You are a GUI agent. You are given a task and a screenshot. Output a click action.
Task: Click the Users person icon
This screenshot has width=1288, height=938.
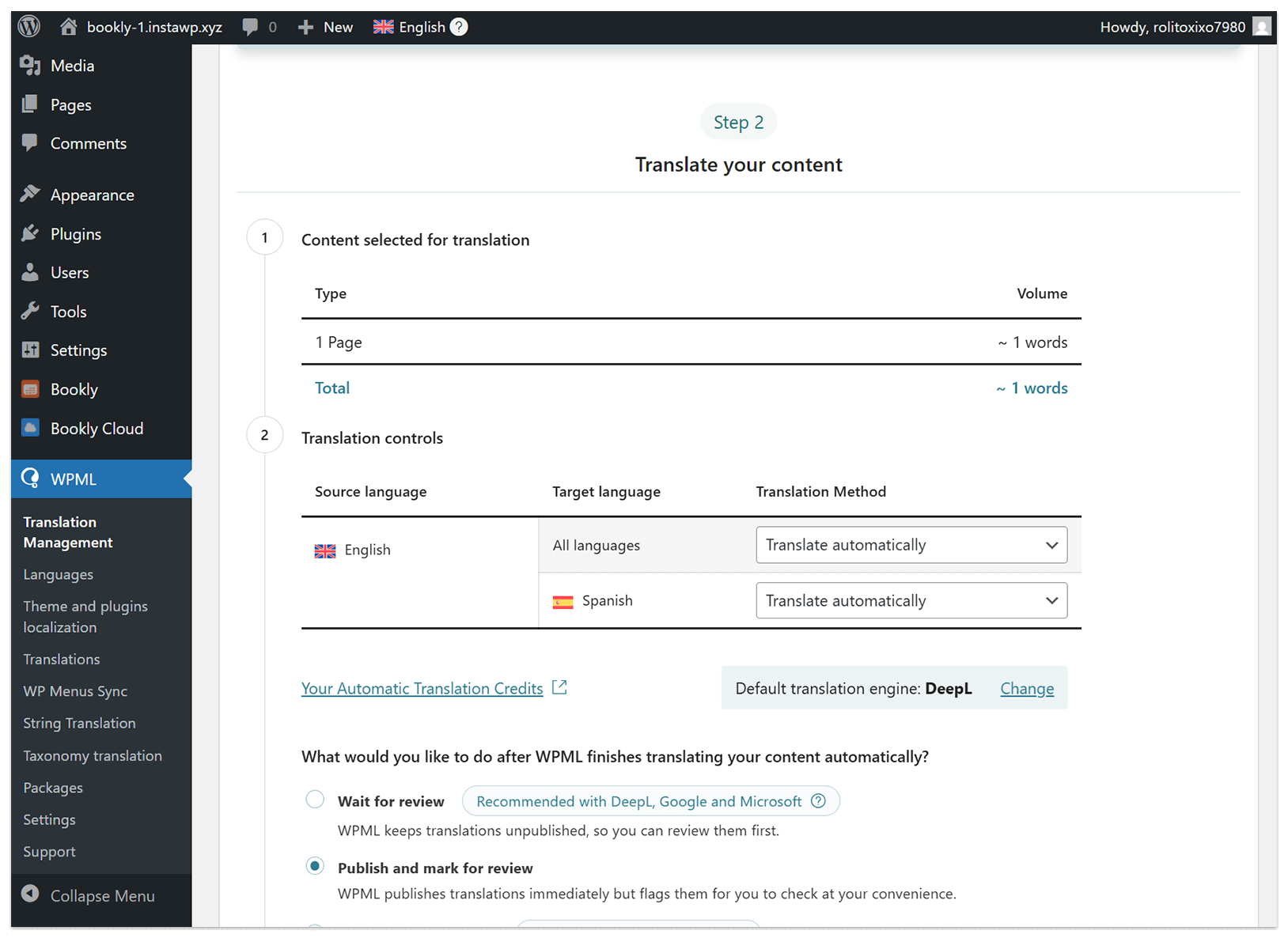click(x=30, y=272)
